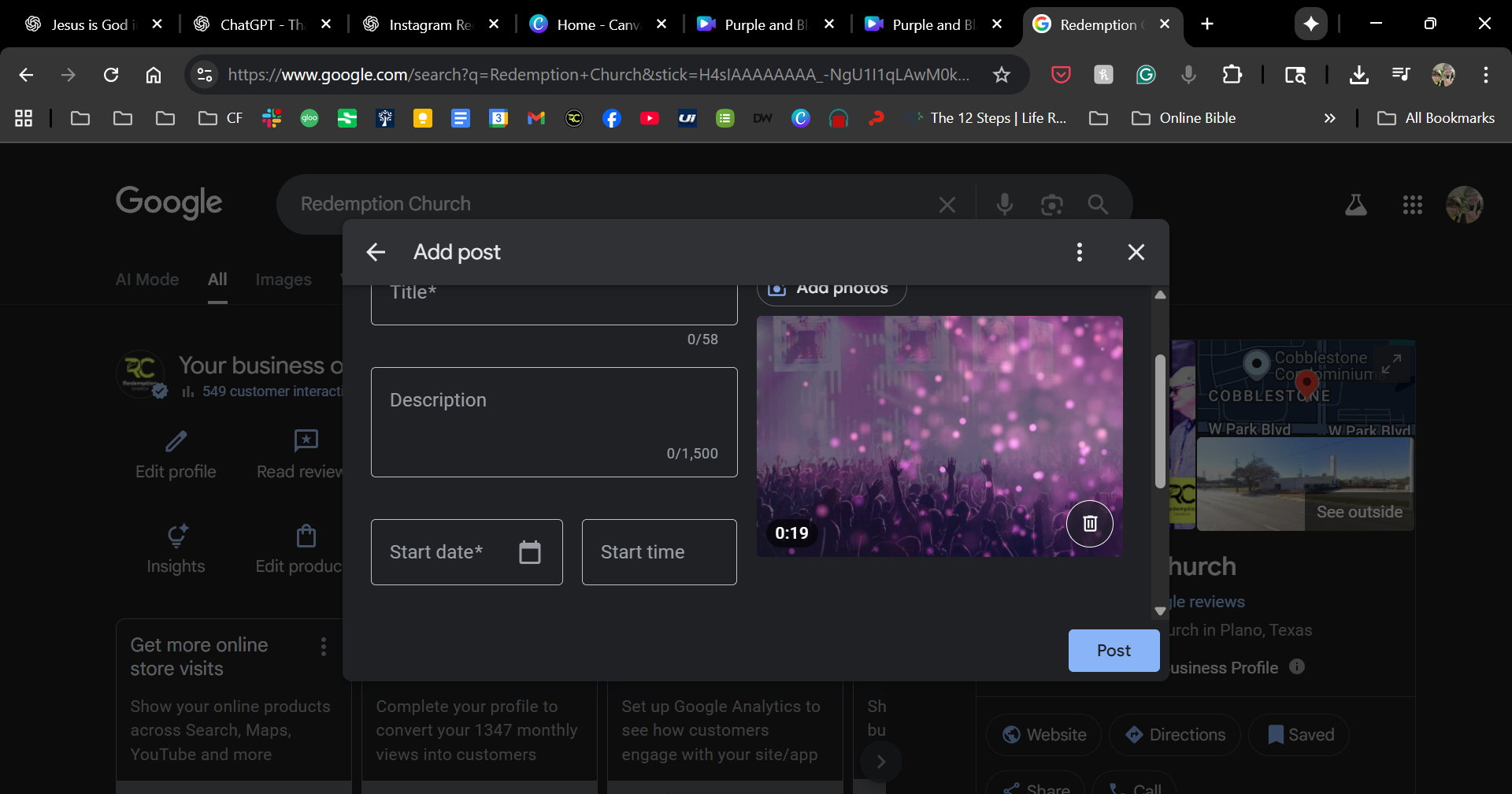Open browser Downloads icon
Image resolution: width=1512 pixels, height=794 pixels.
pyautogui.click(x=1358, y=75)
